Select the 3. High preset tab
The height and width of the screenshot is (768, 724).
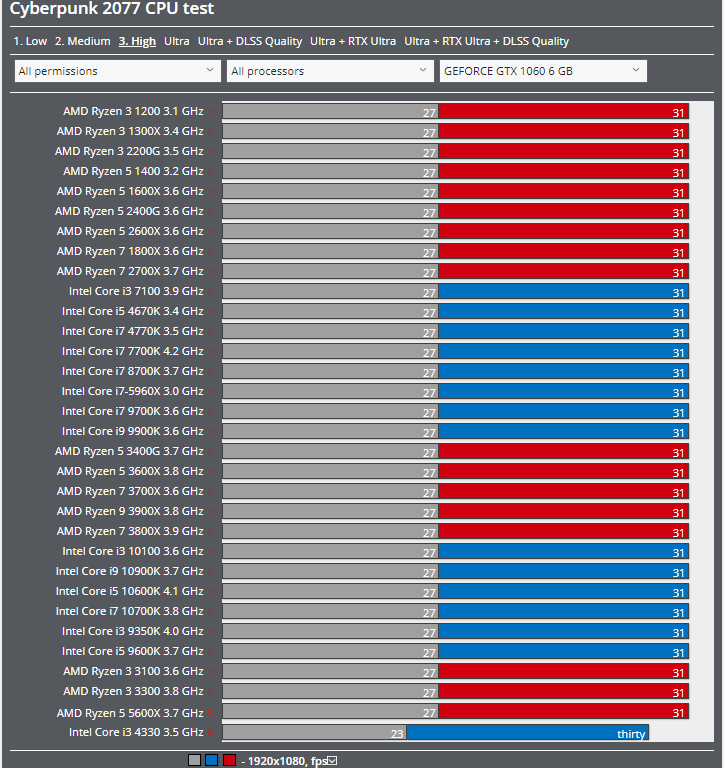click(x=137, y=41)
